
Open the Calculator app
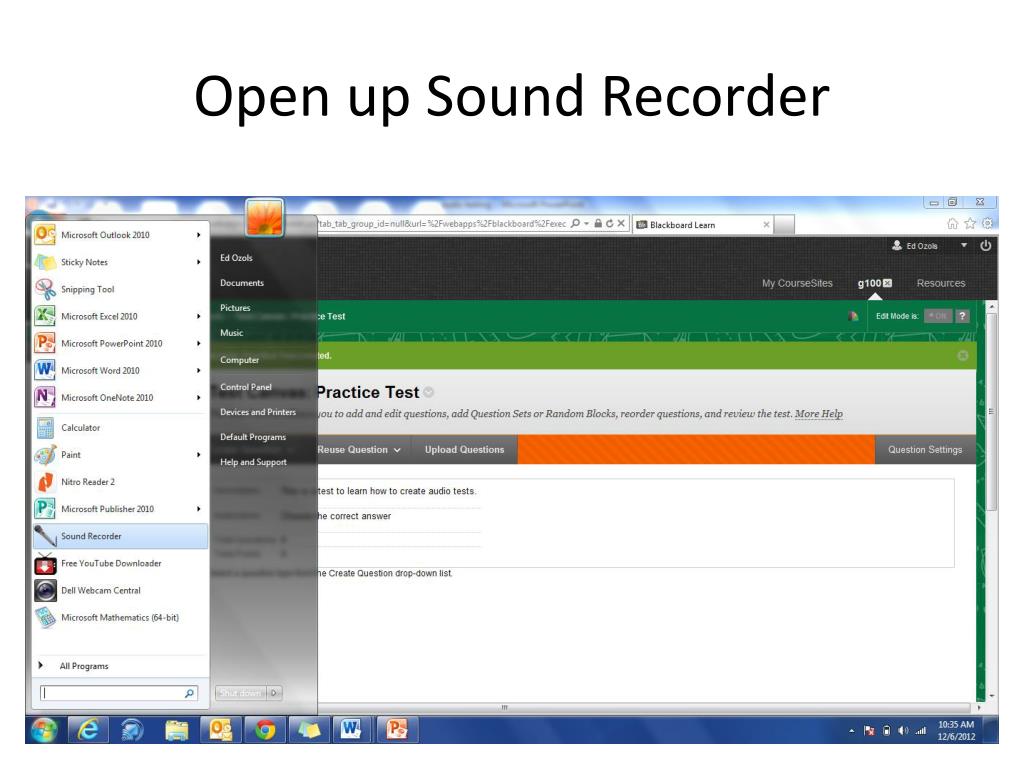click(120, 428)
